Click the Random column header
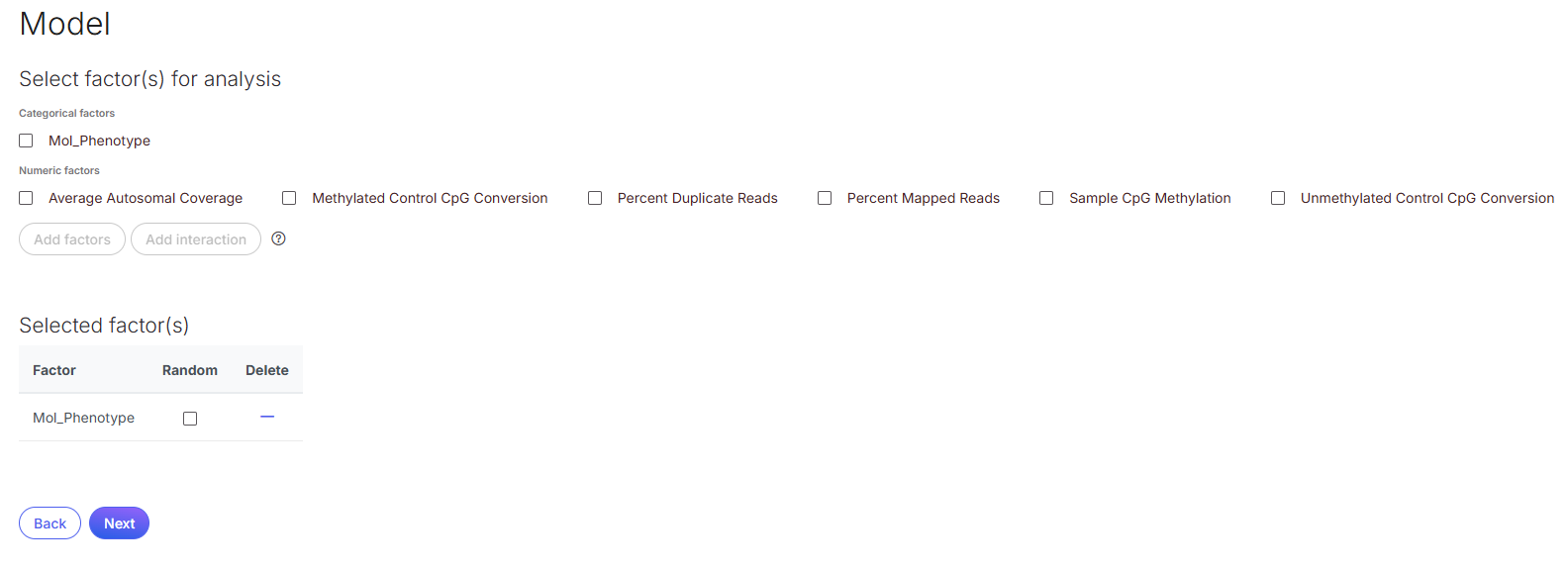 190,370
